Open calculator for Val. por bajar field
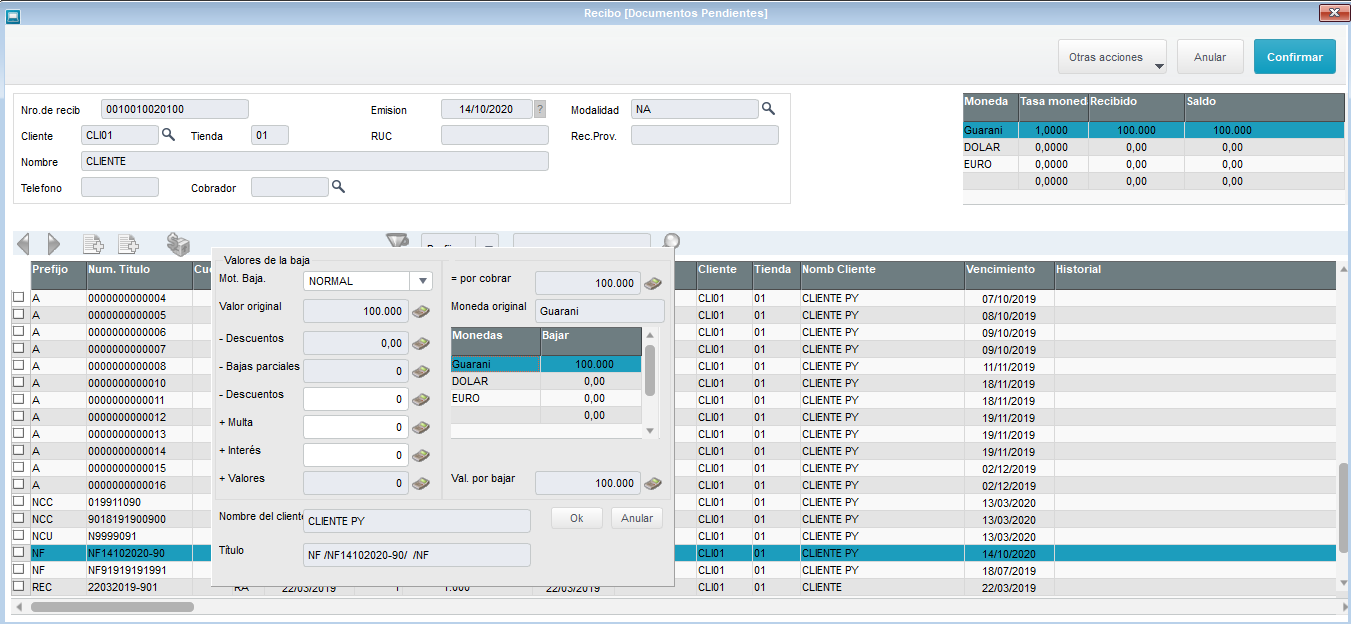Image resolution: width=1351 pixels, height=624 pixels. tap(653, 483)
